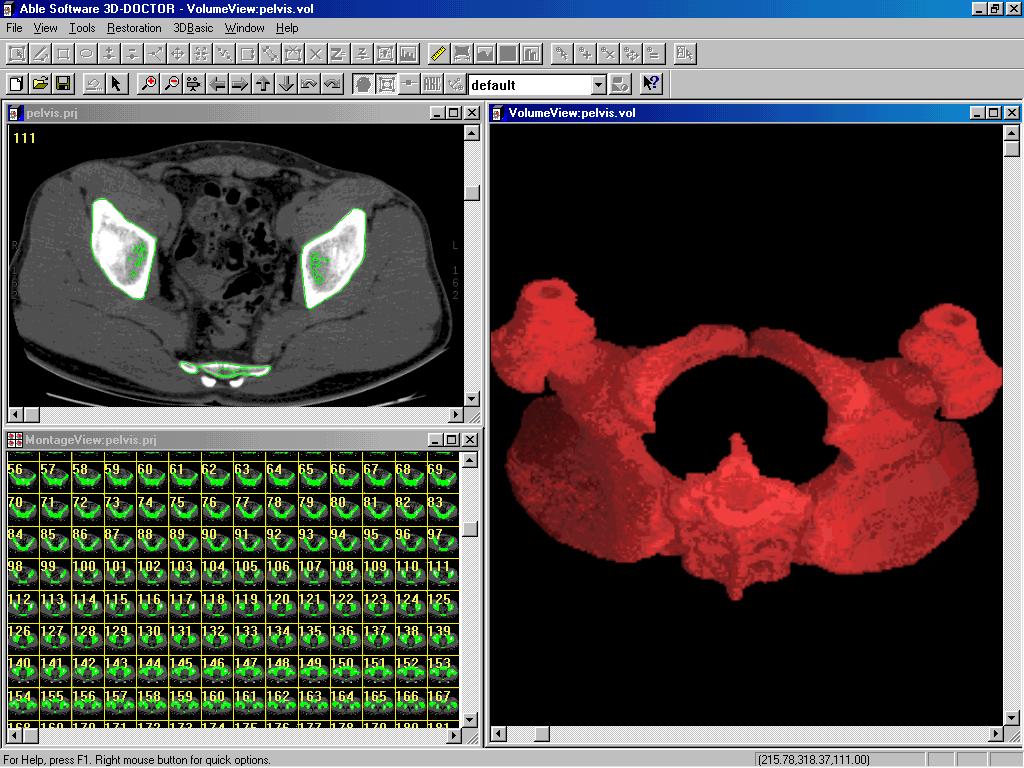
Task: Click the bar chart icon right of solid gray square
Action: [x=531, y=54]
